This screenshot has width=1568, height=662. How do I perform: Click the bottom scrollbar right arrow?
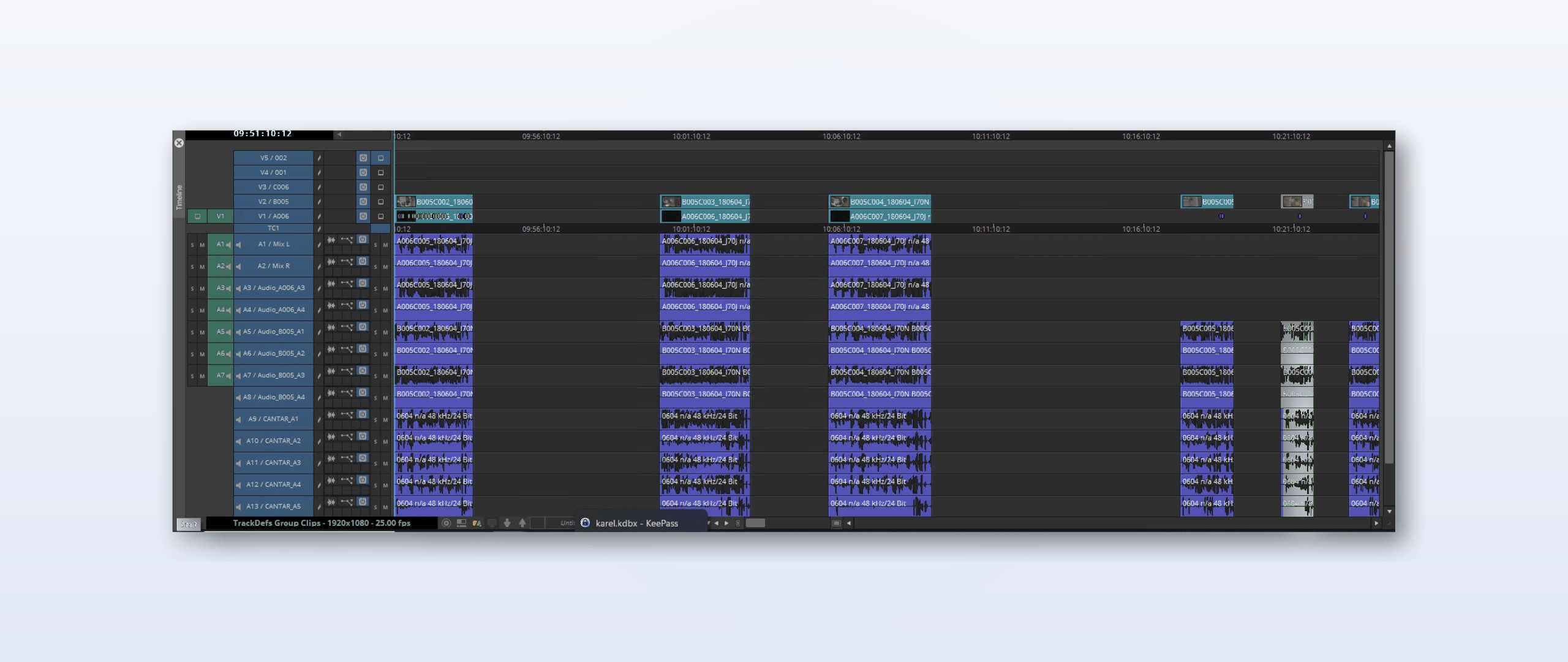(x=1376, y=523)
